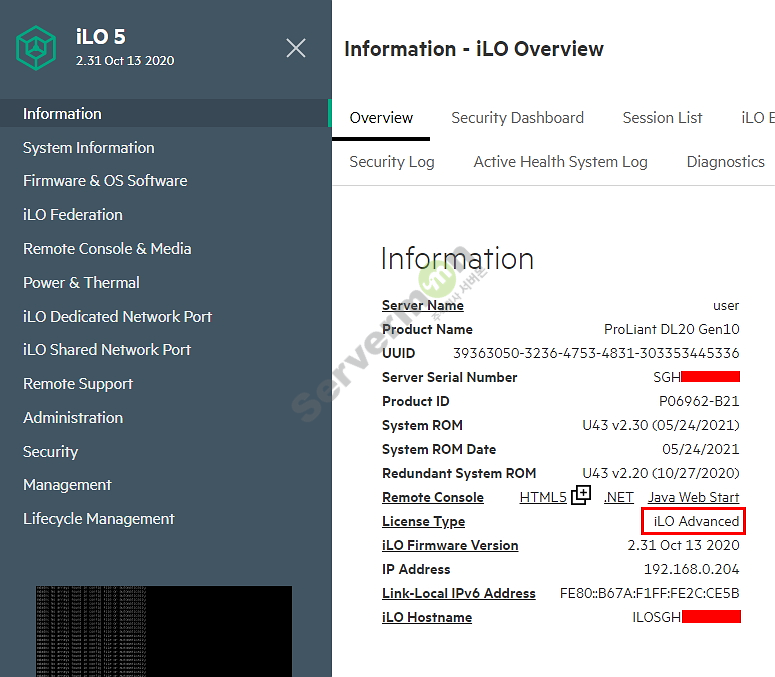Open Active Health System Log tab
775x677 pixels.
560,162
